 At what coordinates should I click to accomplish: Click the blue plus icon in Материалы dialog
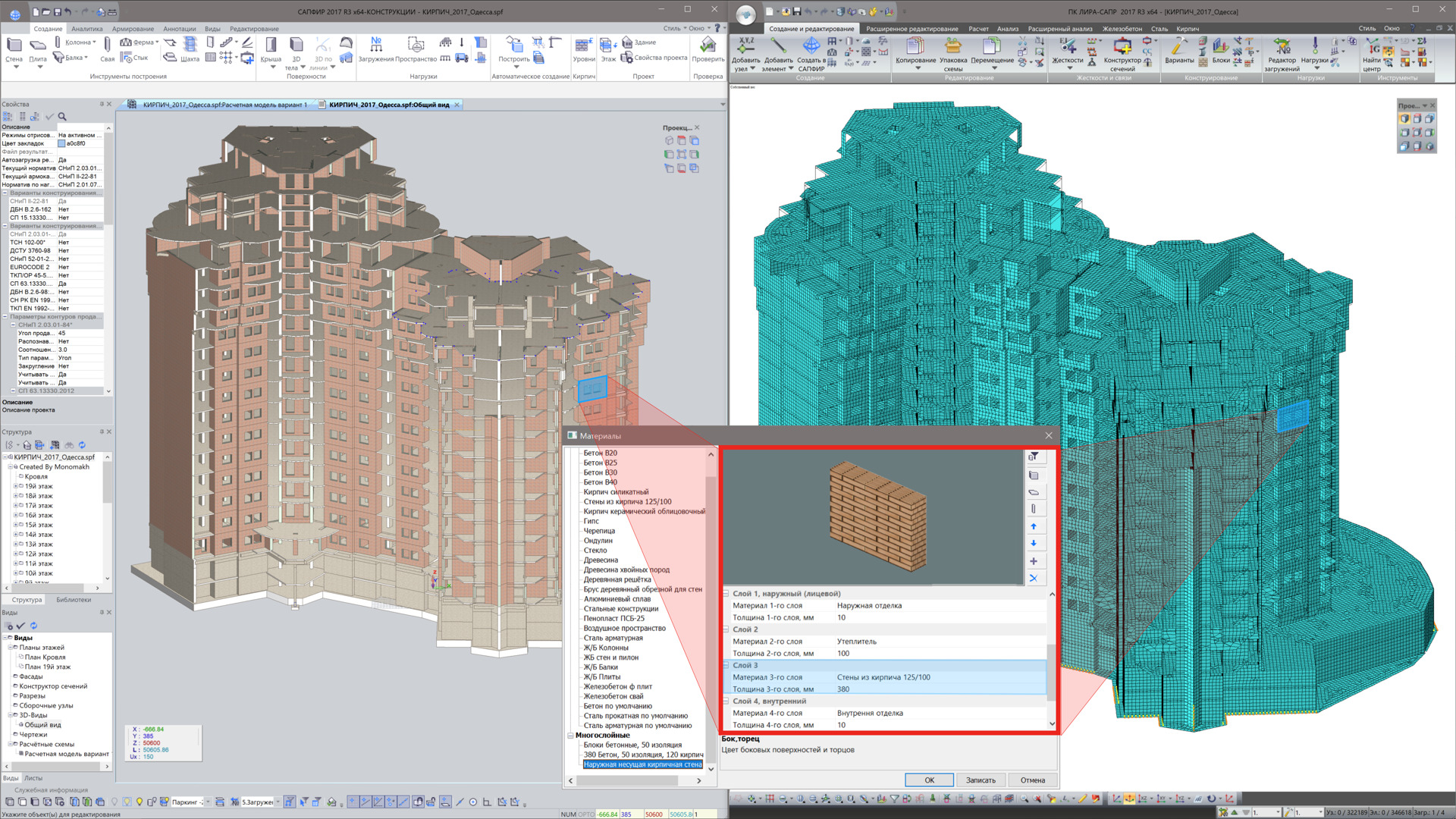coord(1034,561)
